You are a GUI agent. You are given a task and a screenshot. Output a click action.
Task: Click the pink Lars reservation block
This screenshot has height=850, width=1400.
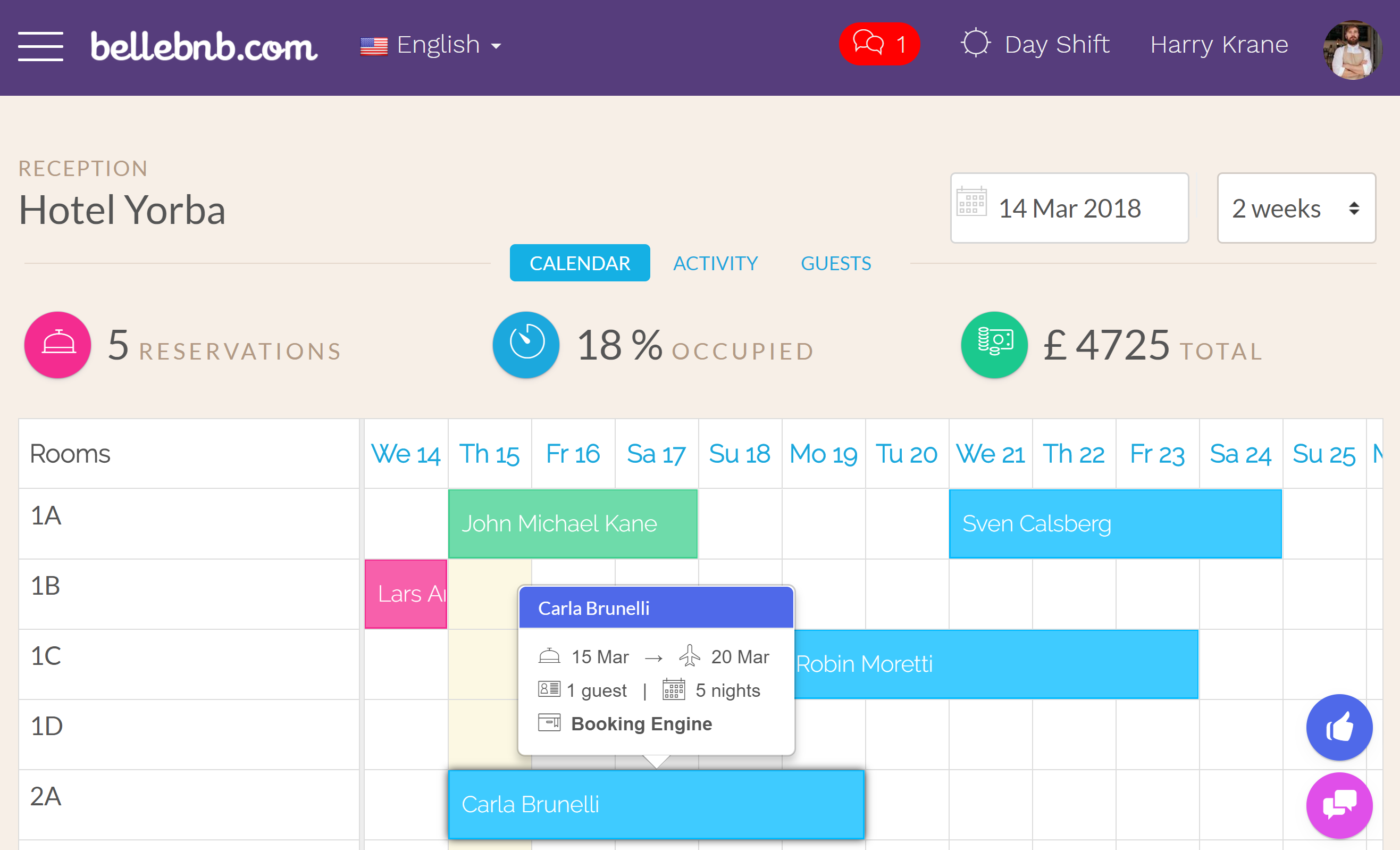pyautogui.click(x=406, y=594)
